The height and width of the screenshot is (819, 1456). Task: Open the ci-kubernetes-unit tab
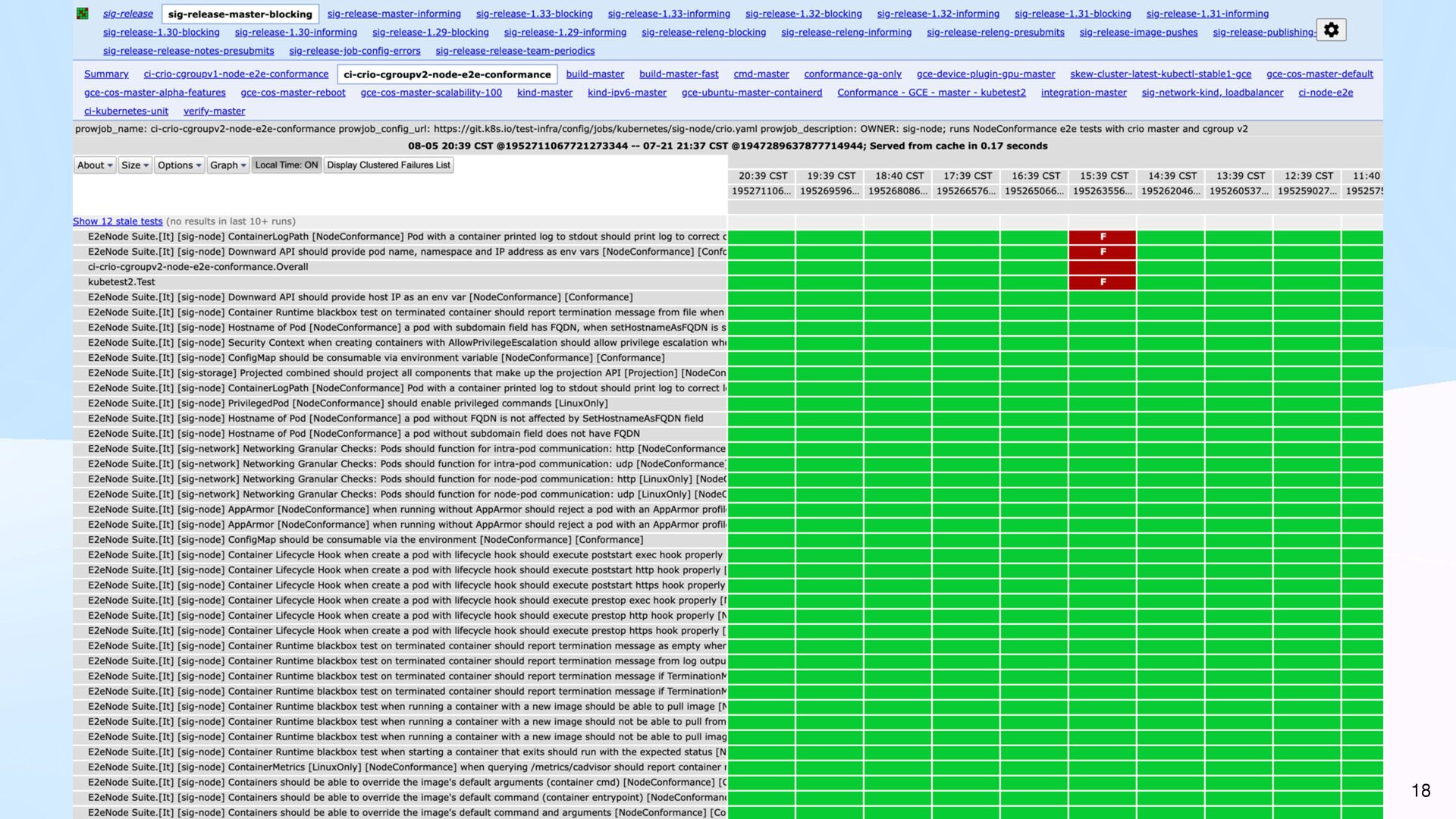click(x=126, y=111)
